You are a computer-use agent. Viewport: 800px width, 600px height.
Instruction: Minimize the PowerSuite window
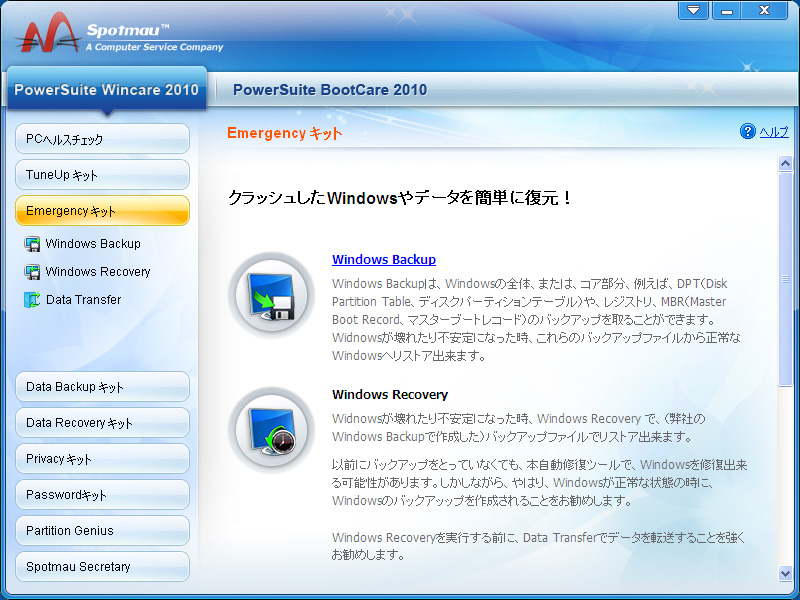[727, 10]
